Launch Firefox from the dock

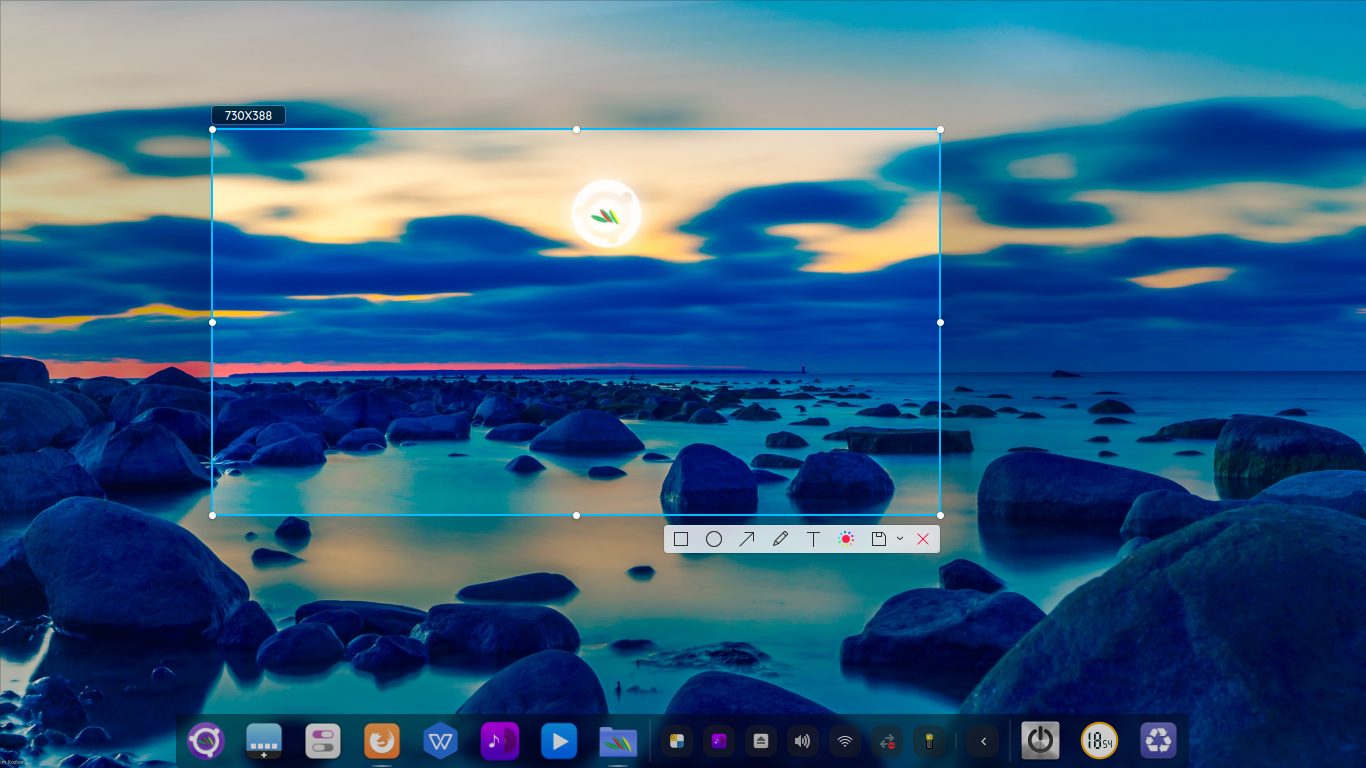click(x=382, y=741)
